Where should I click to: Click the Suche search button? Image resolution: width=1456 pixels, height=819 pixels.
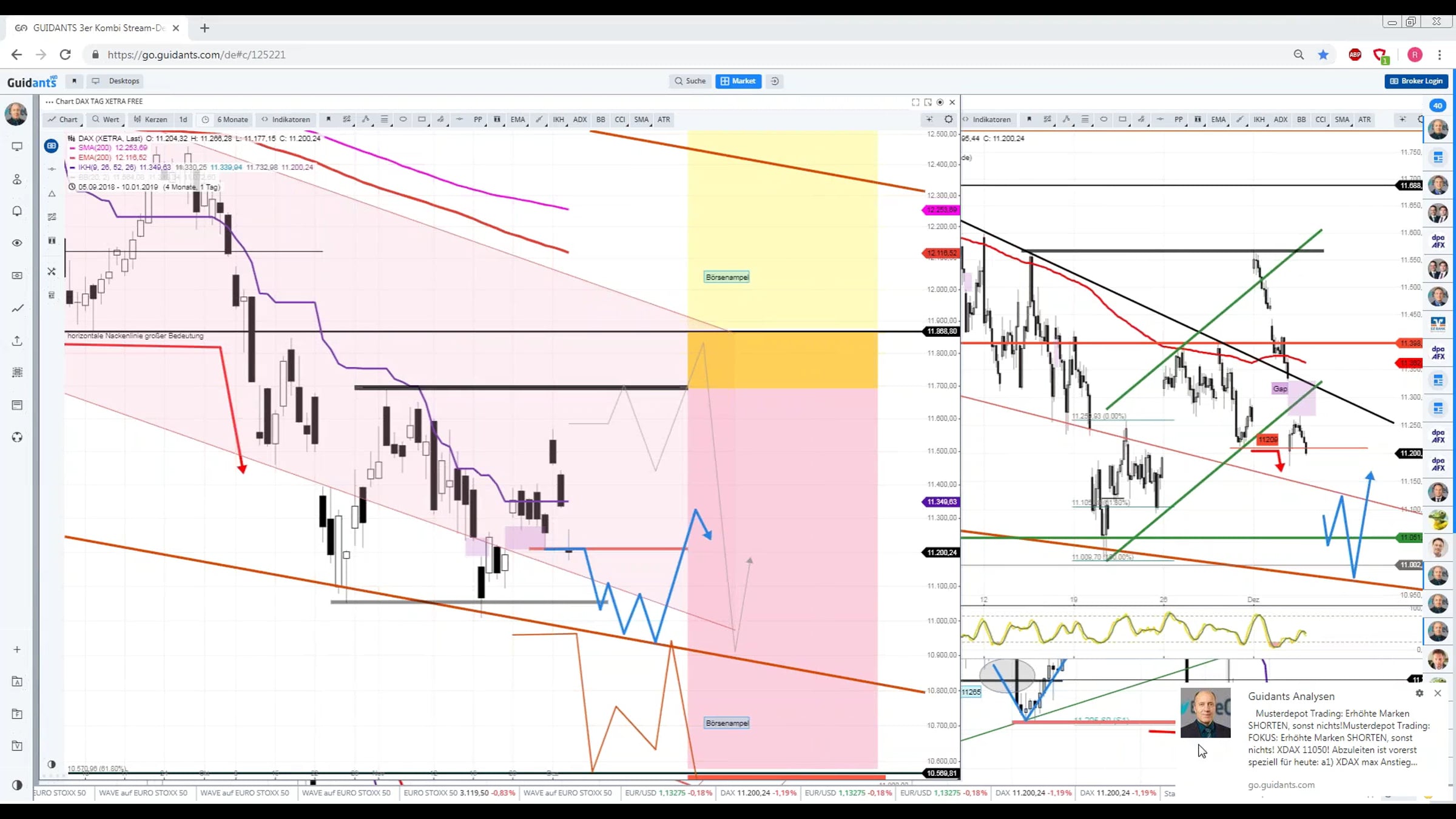[690, 81]
